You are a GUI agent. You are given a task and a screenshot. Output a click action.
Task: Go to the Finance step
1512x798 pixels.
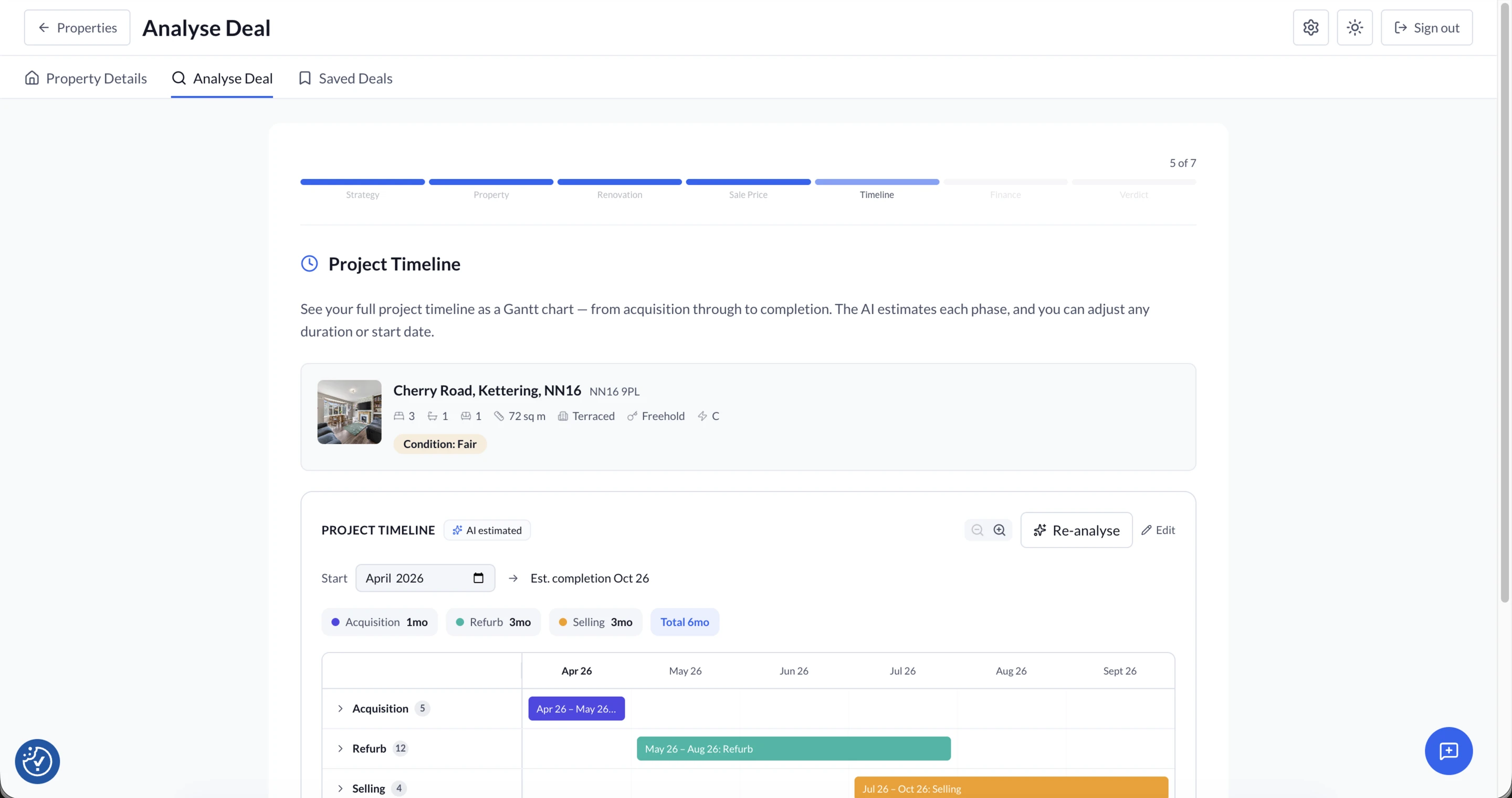tap(1005, 189)
